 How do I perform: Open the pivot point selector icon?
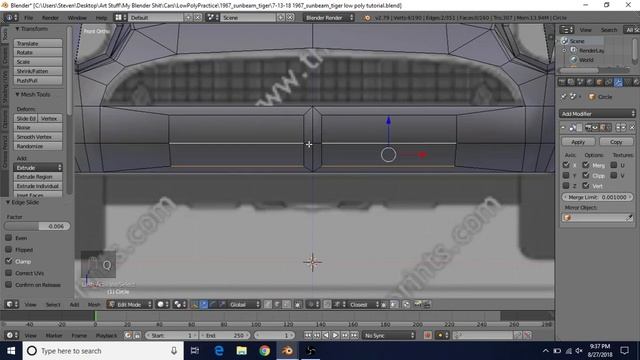tap(179, 304)
